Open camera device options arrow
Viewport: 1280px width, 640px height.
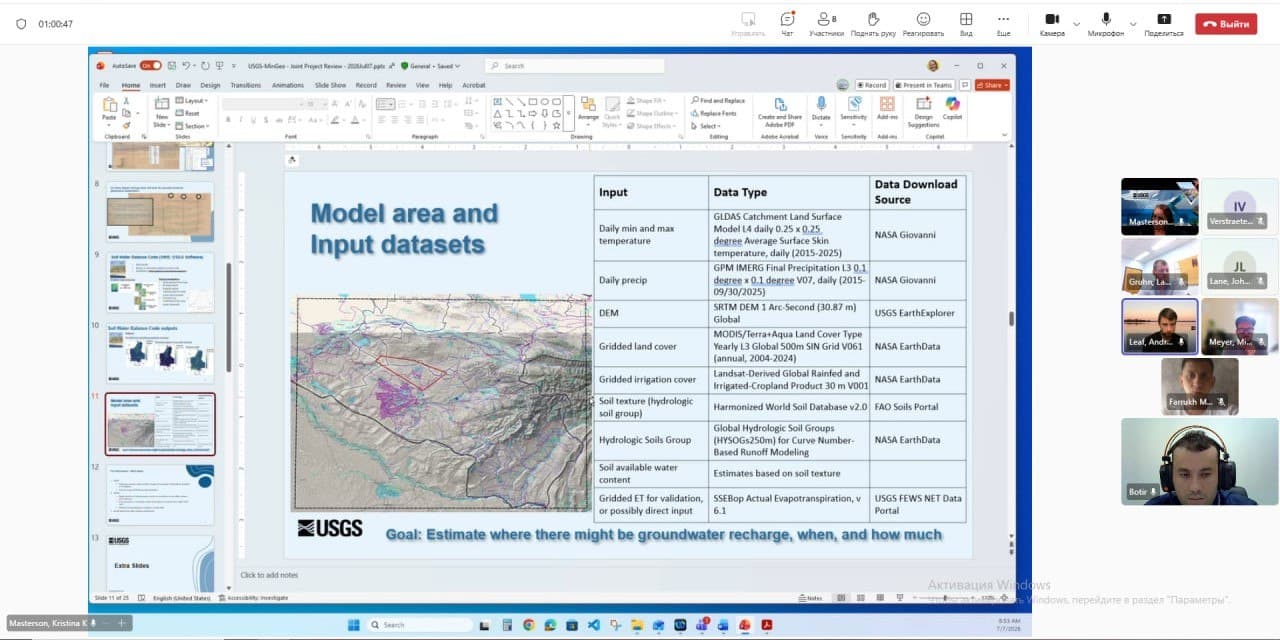pyautogui.click(x=1076, y=24)
